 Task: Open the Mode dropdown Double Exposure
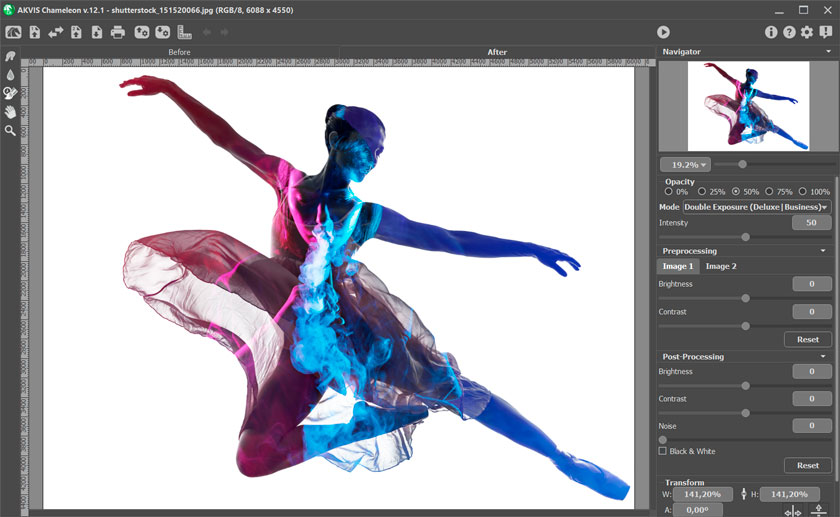point(756,207)
